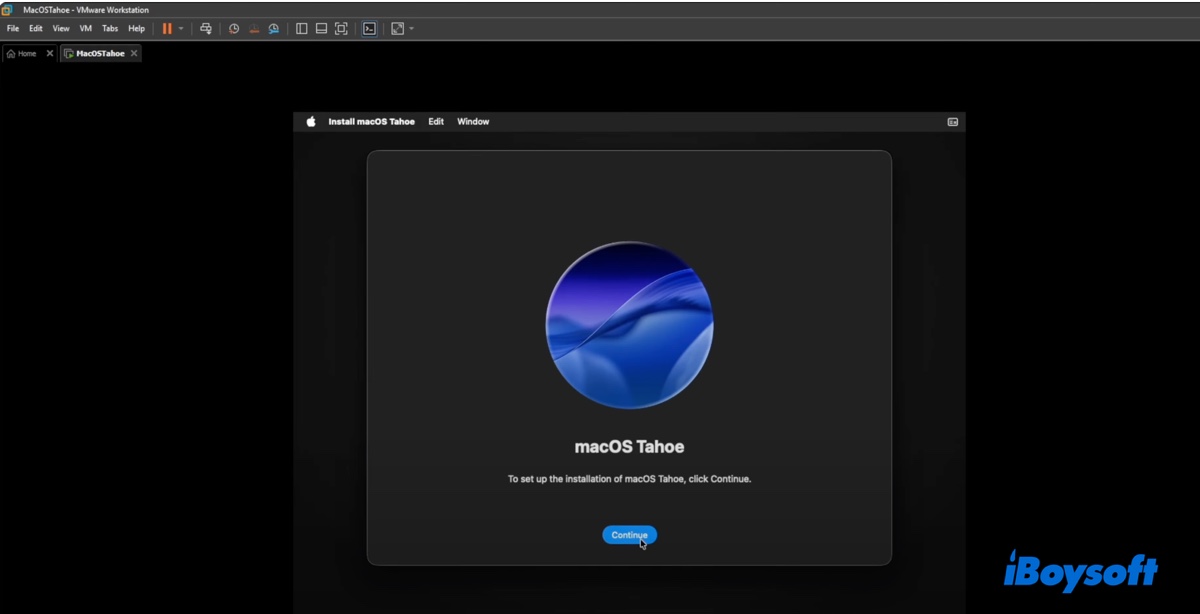Click the Continue button
Image resolution: width=1200 pixels, height=614 pixels.
point(629,535)
